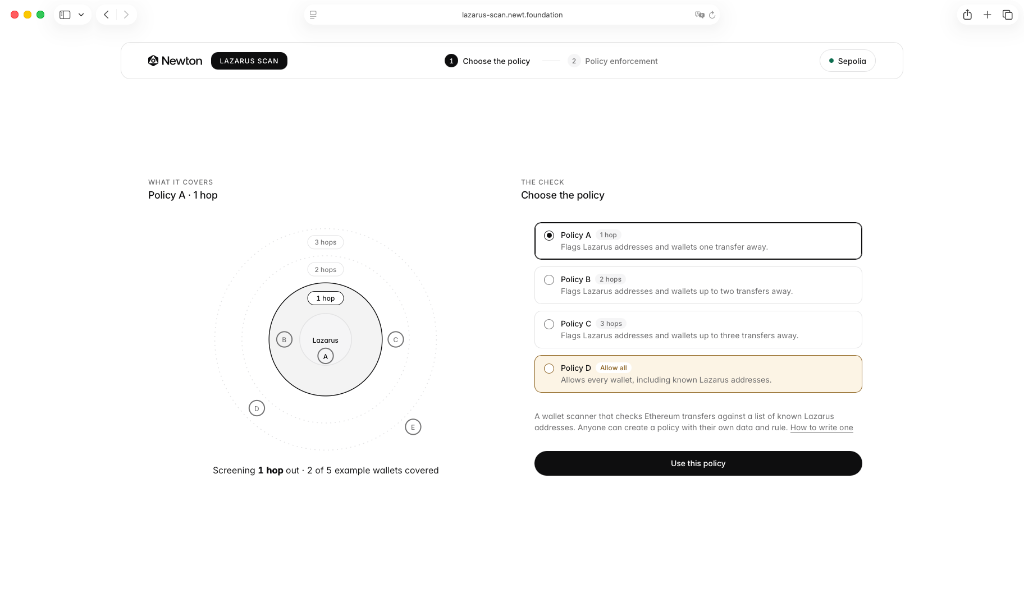1024x589 pixels.
Task: Open the page reader icon in address bar
Action: [x=313, y=14]
